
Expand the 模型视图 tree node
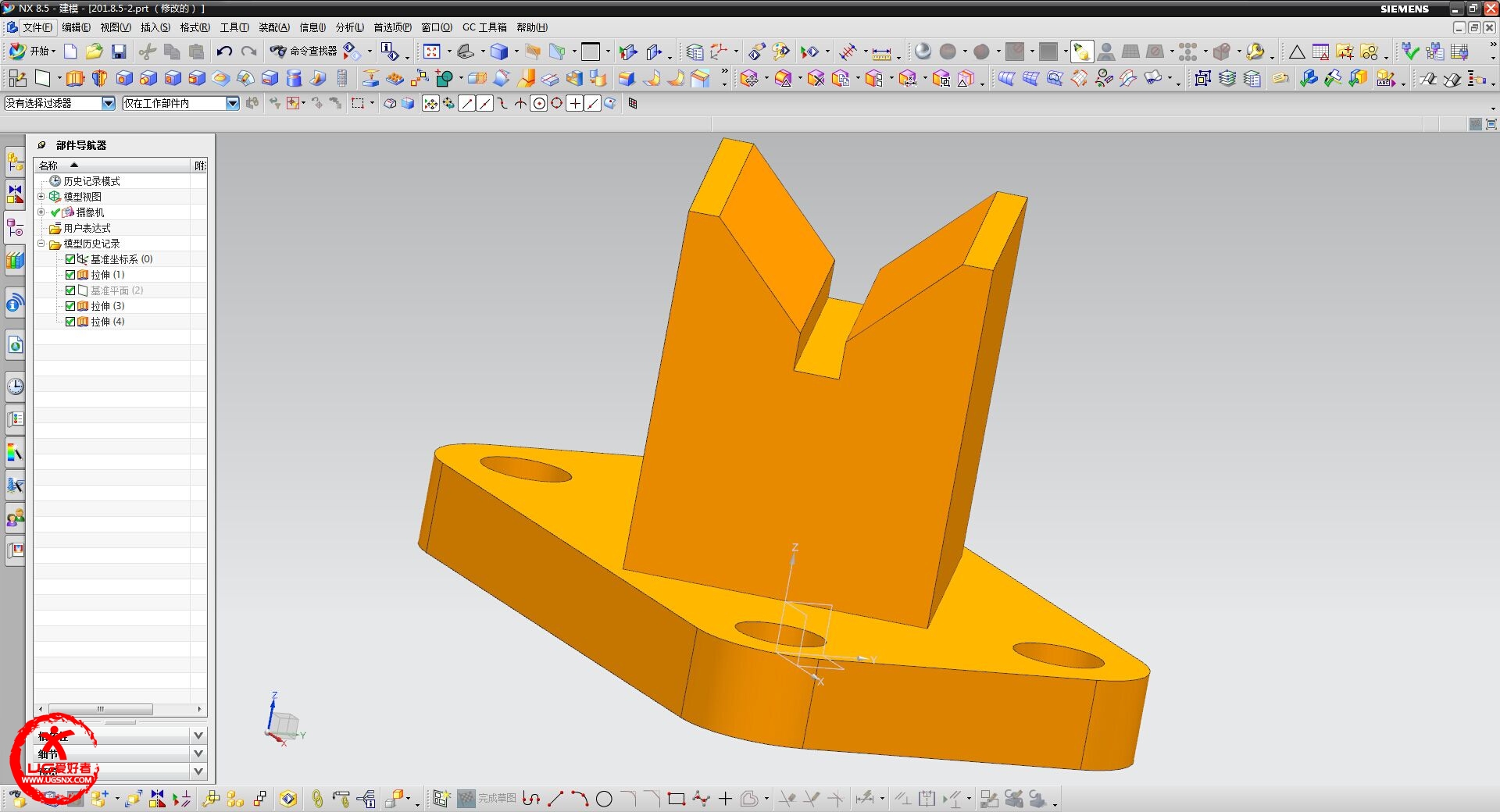(x=41, y=197)
